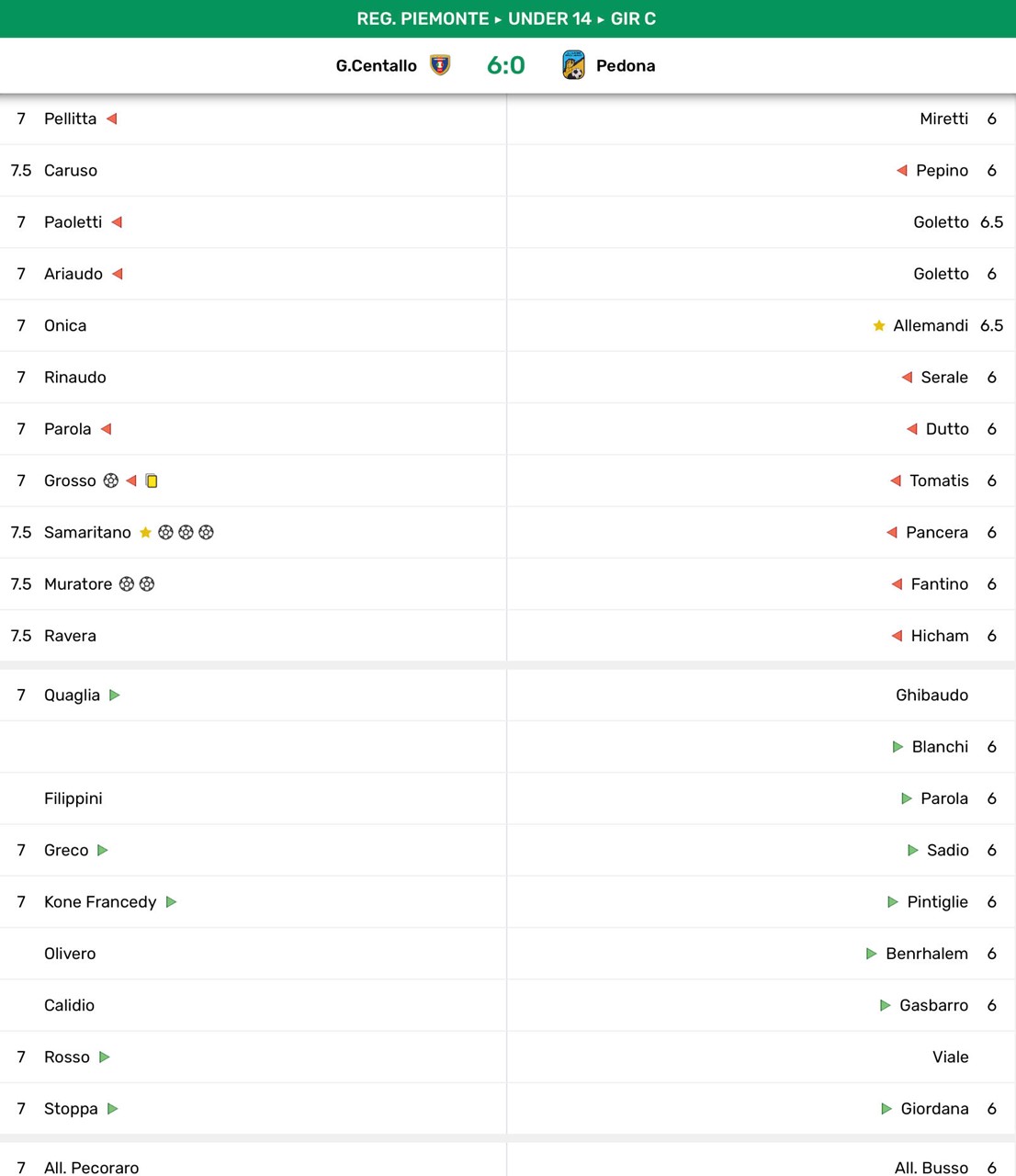This screenshot has height=1176, width=1016.
Task: Click Grosso's yellow card icon
Action: (152, 481)
